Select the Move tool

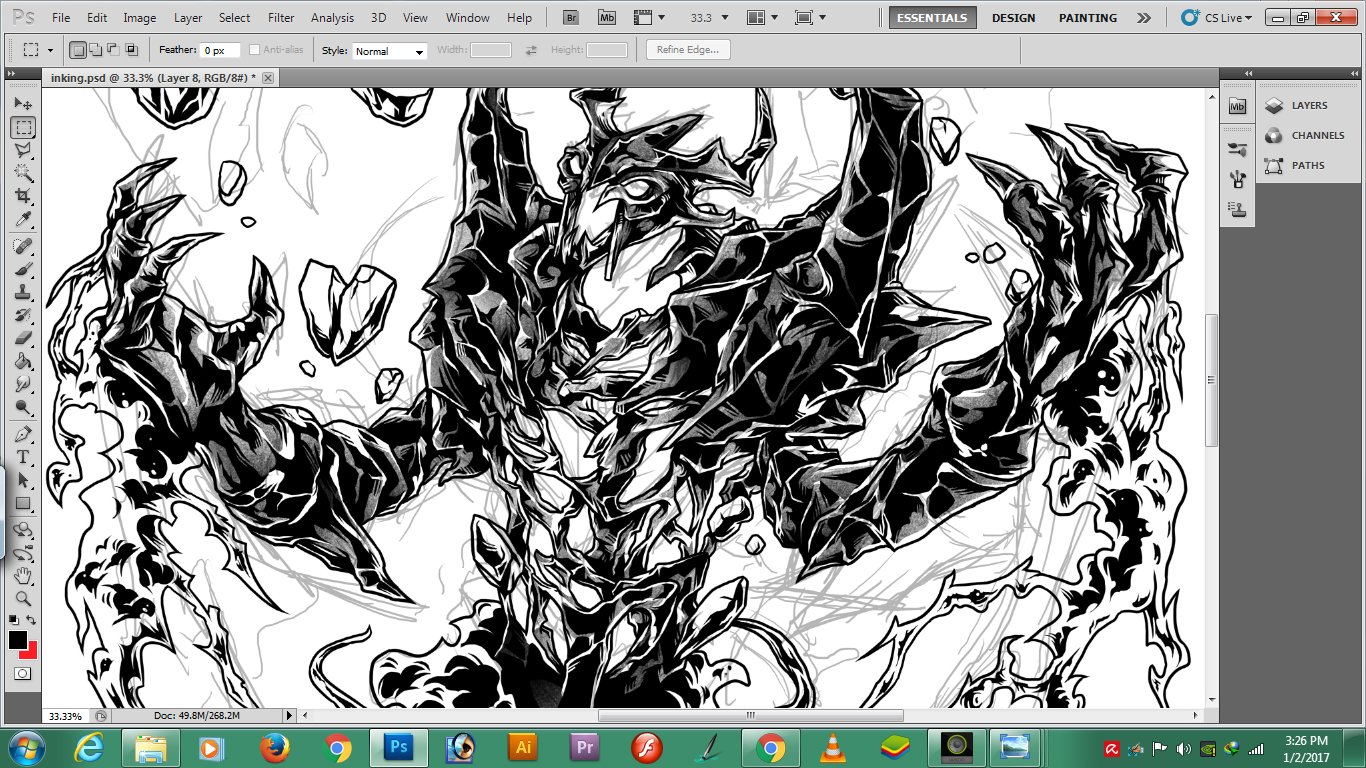point(23,104)
